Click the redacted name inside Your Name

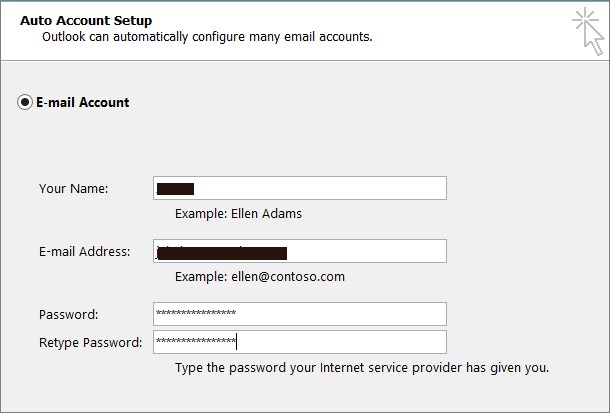175,188
